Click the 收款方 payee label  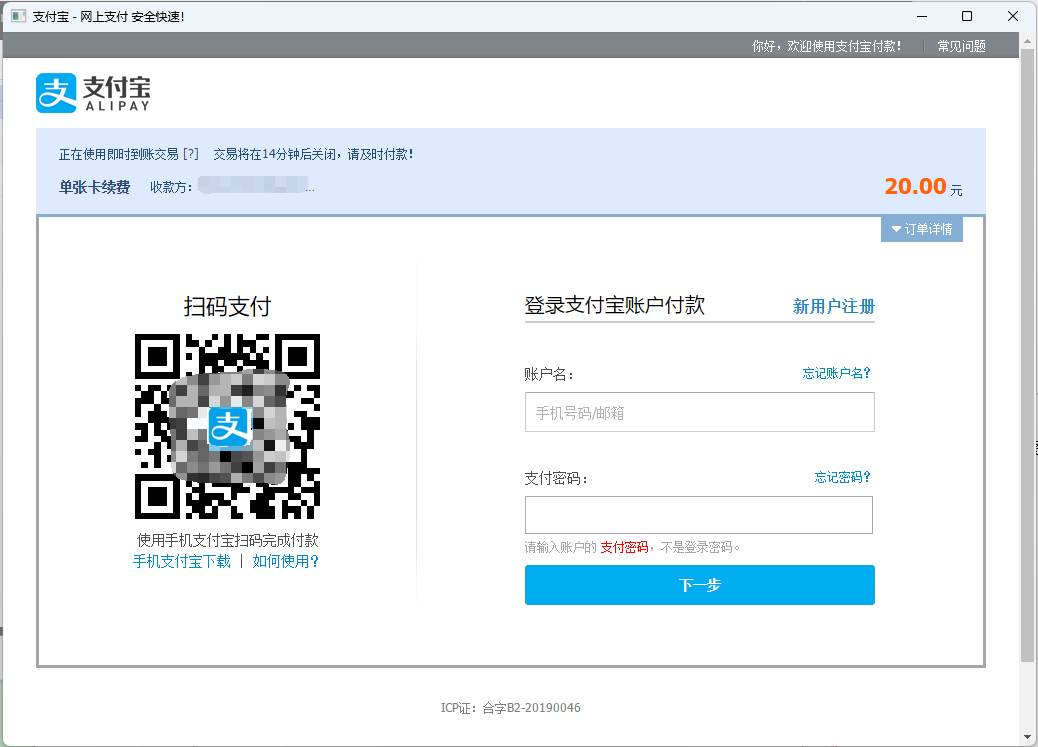171,187
